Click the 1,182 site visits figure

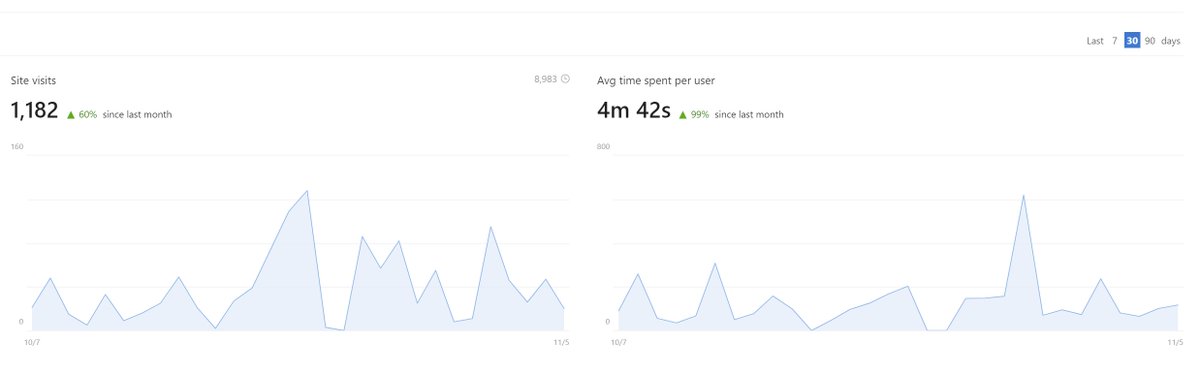[34, 111]
